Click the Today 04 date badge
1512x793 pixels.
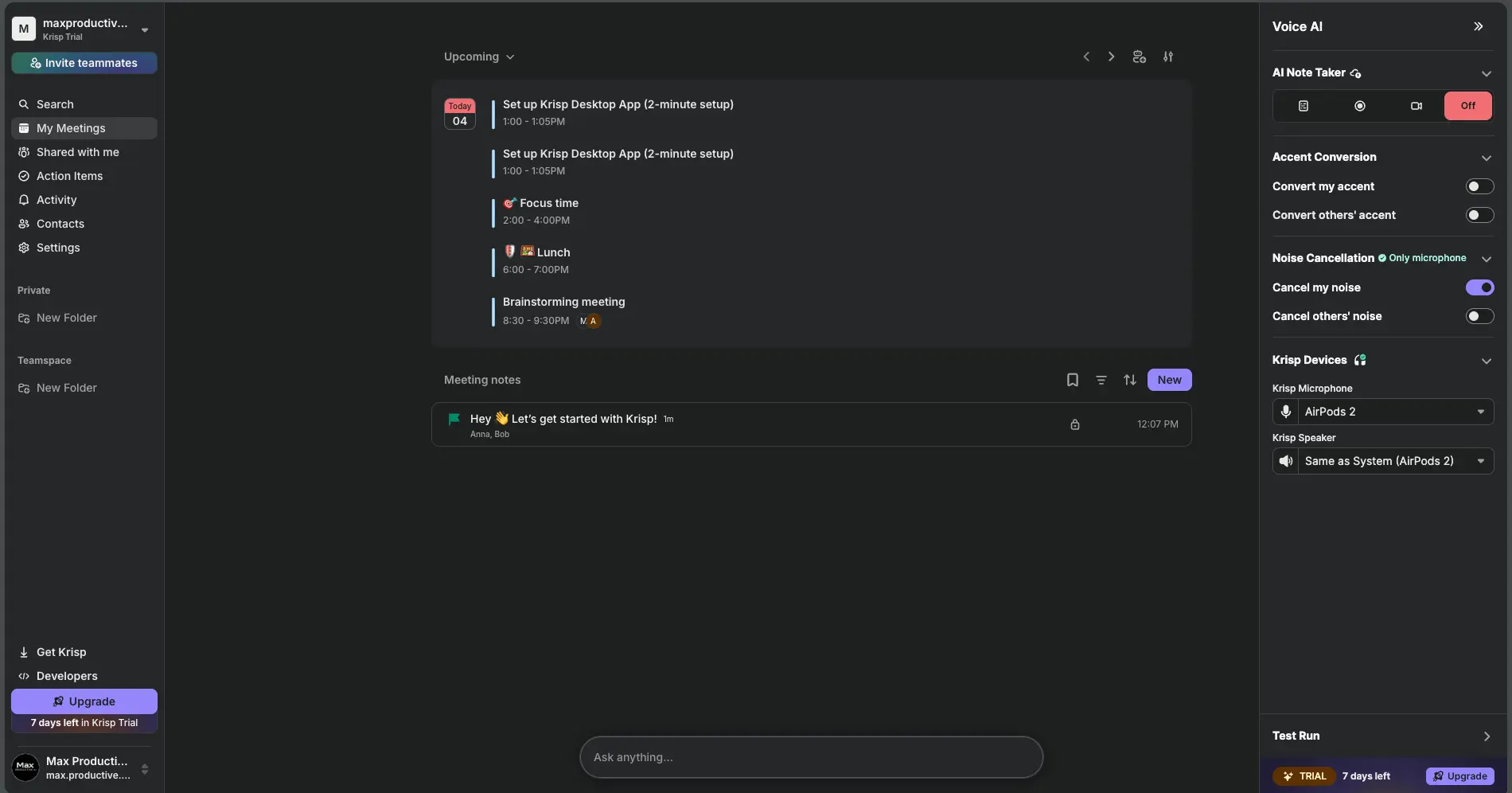460,114
